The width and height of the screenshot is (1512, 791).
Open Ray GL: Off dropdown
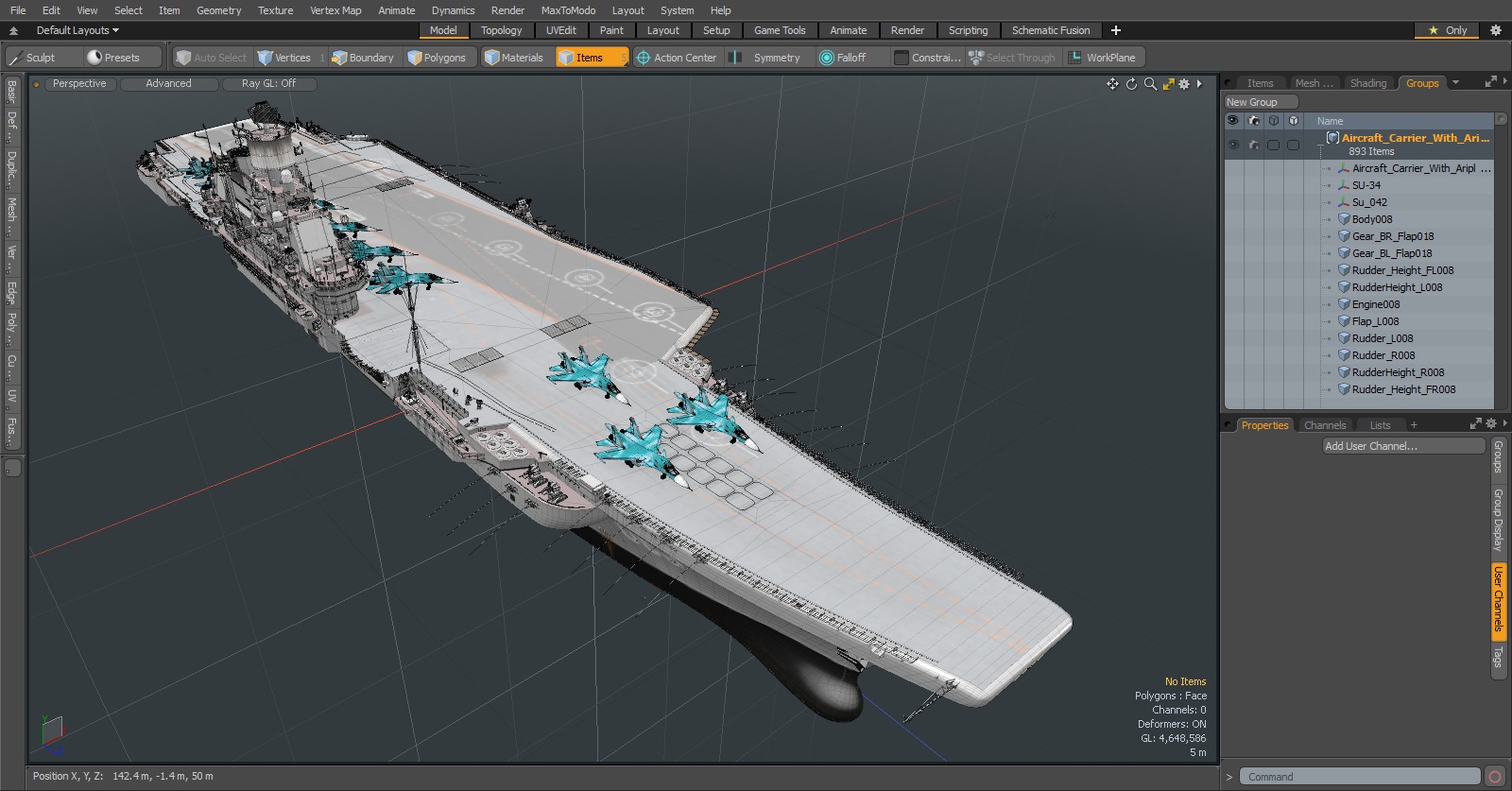(268, 84)
